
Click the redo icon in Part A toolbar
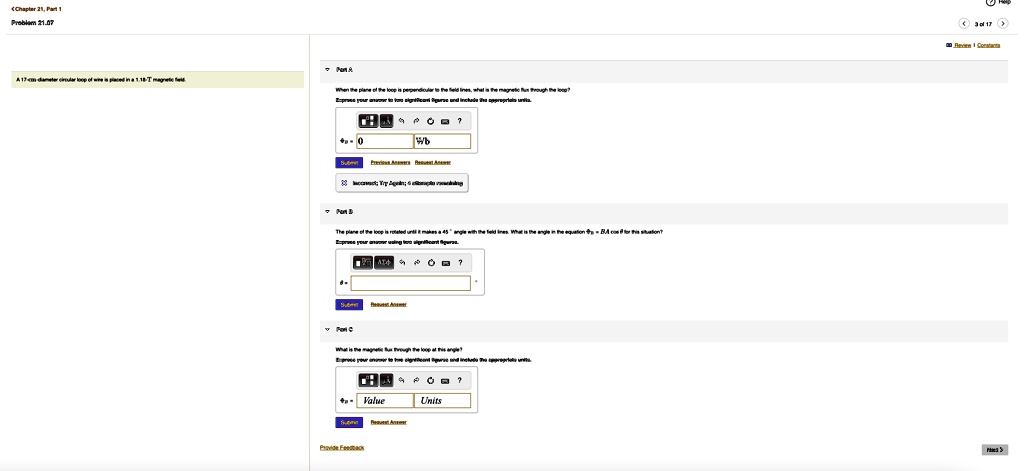pos(417,121)
